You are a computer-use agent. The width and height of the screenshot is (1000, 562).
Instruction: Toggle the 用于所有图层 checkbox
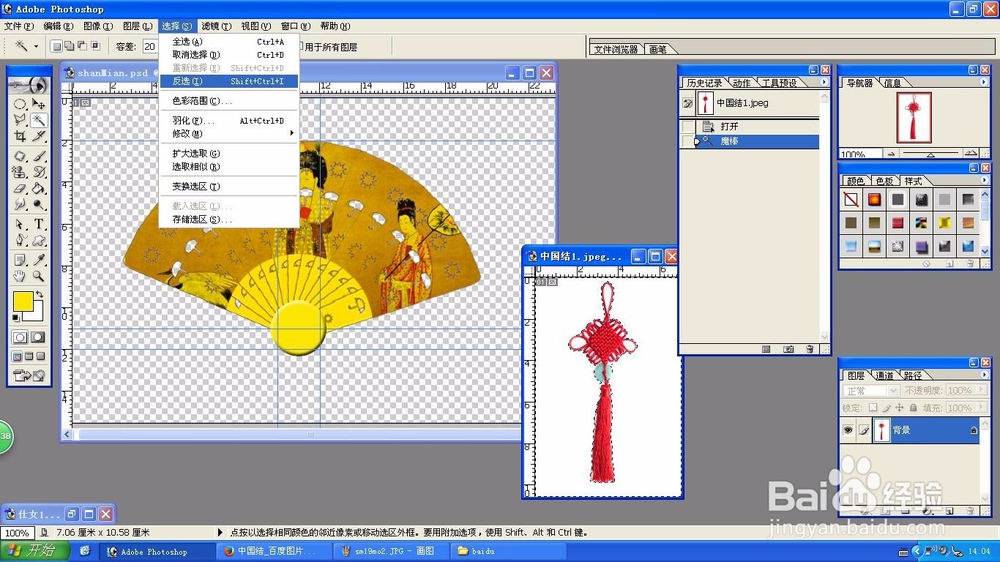click(x=302, y=47)
